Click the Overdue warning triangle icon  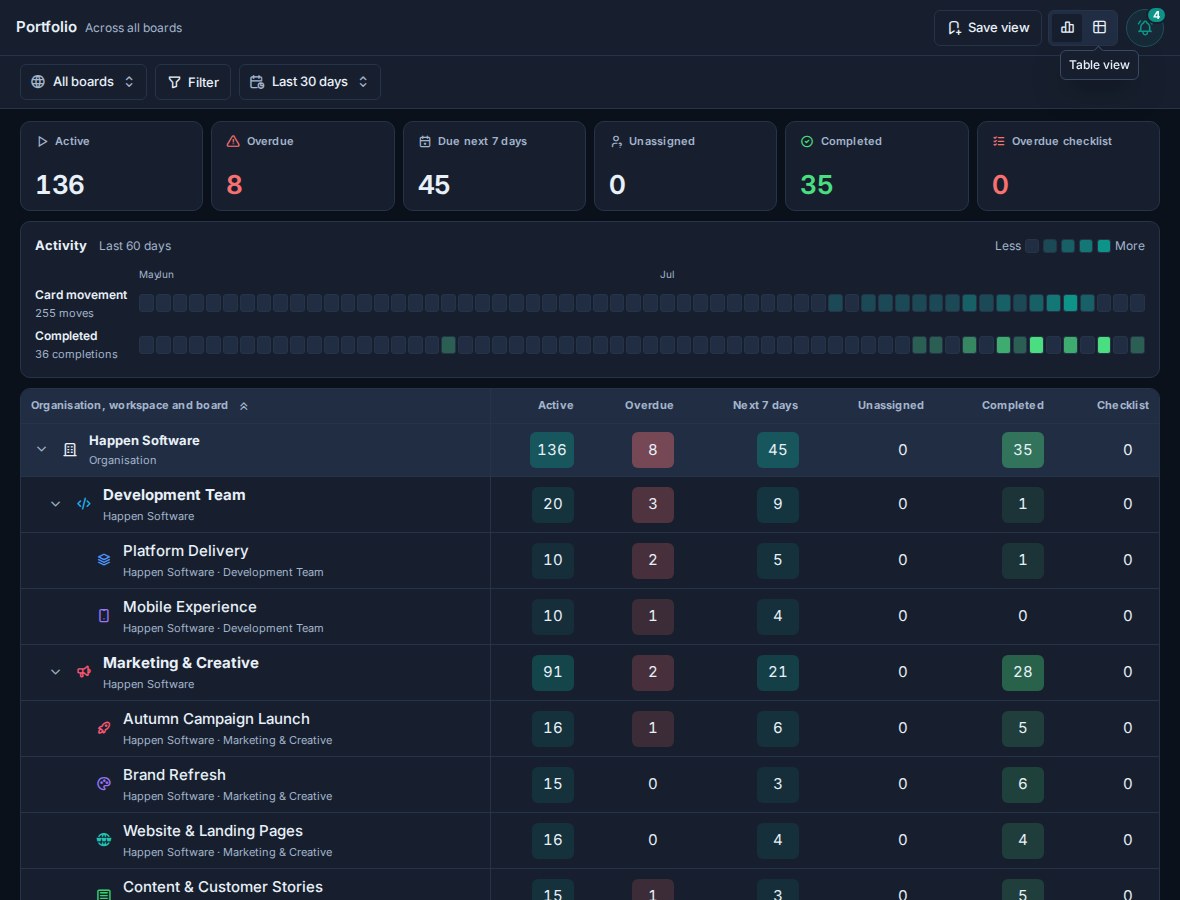(x=233, y=141)
